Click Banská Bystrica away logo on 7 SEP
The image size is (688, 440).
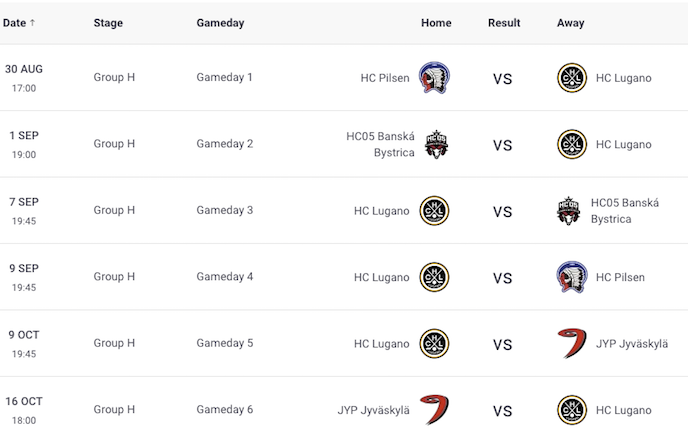tap(569, 211)
